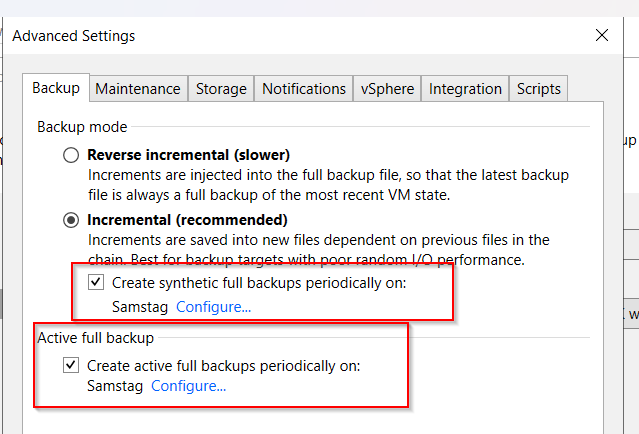Screen dimensions: 639x434
Task: Select Reverse incremental (slower) radio button
Action: point(71,155)
